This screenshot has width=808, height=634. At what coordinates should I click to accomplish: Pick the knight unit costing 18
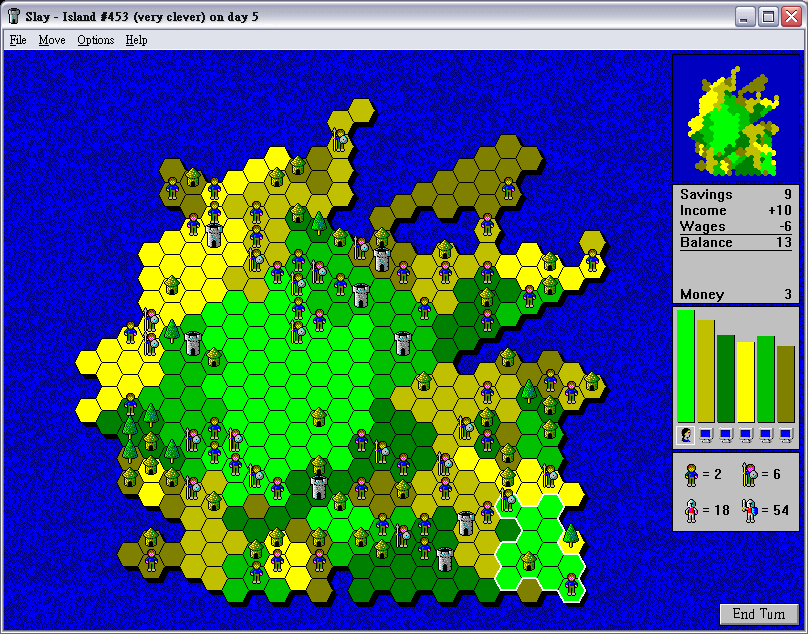point(691,511)
